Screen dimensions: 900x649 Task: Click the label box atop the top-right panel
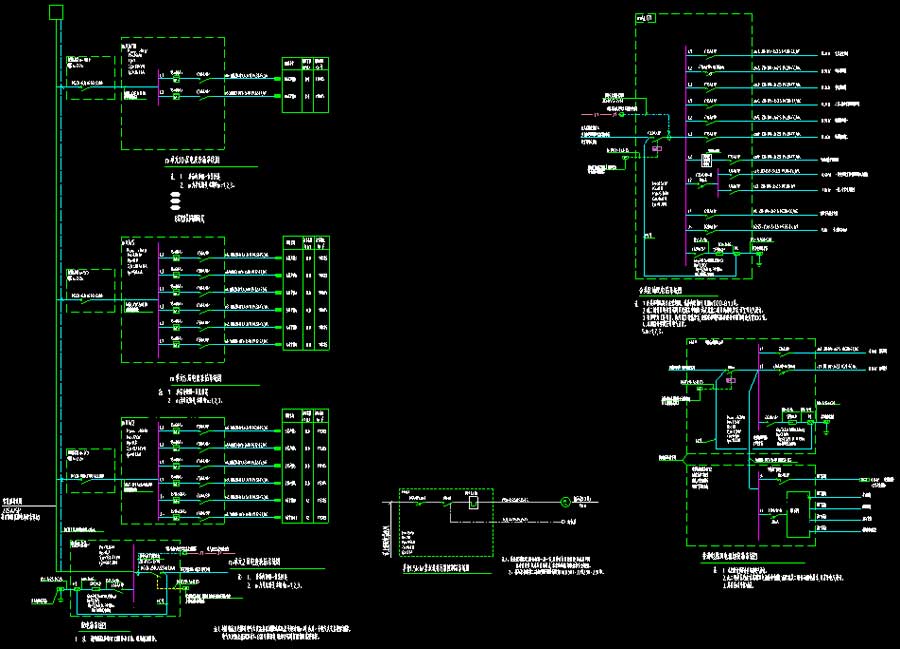(645, 19)
